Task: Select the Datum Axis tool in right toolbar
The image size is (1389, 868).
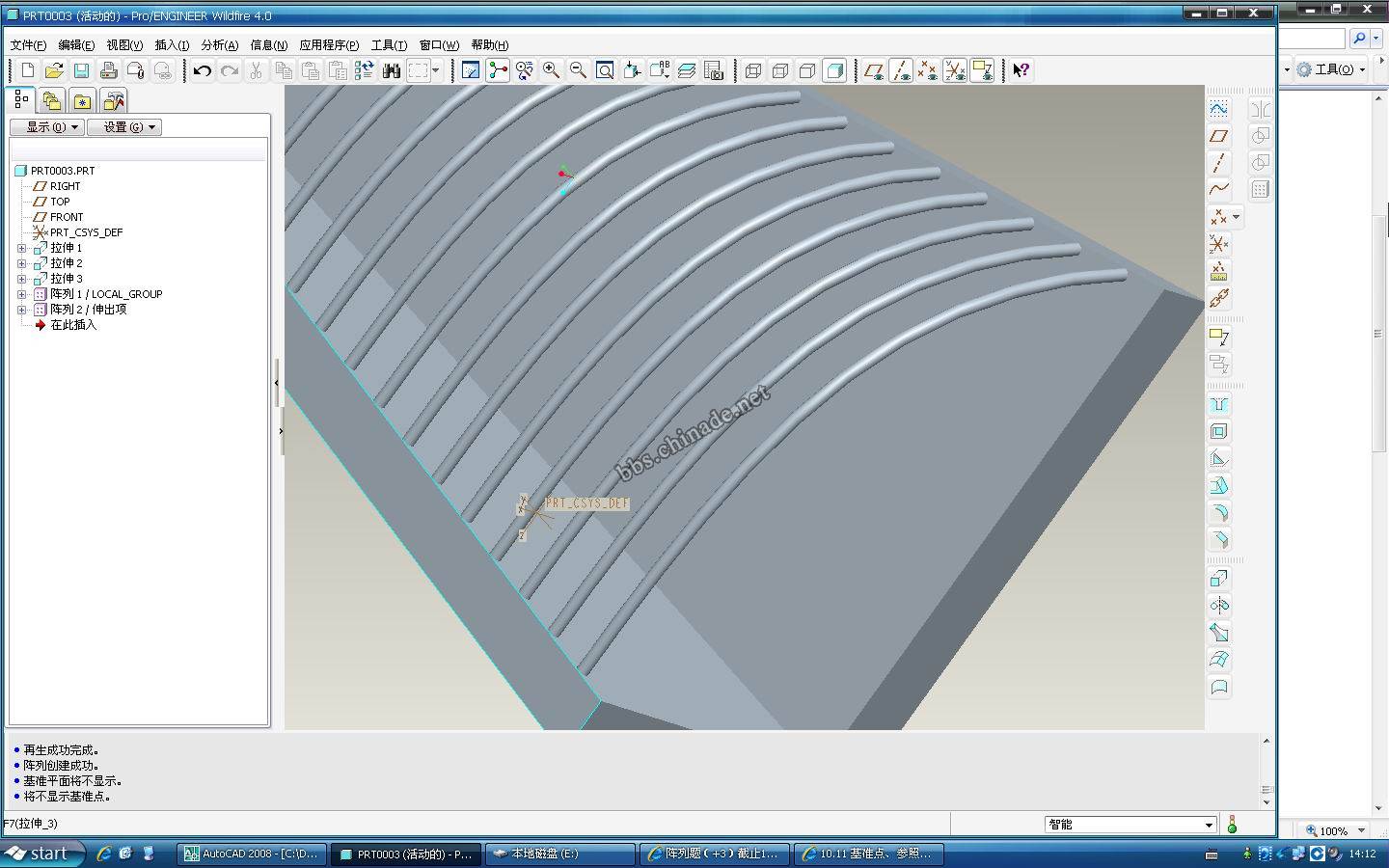Action: [x=1219, y=163]
